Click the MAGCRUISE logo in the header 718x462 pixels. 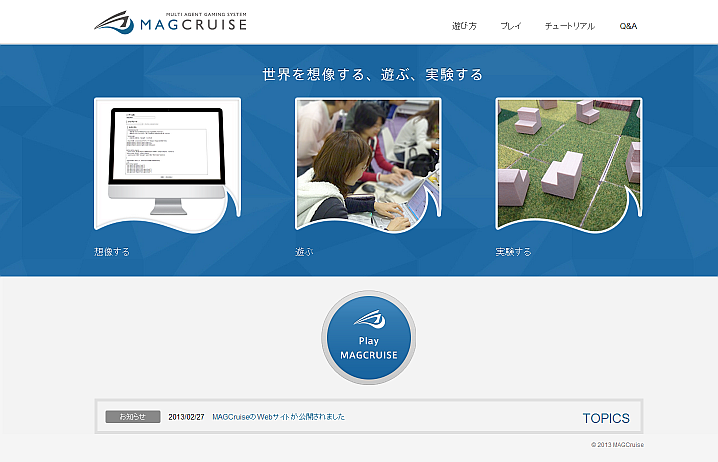pos(170,22)
